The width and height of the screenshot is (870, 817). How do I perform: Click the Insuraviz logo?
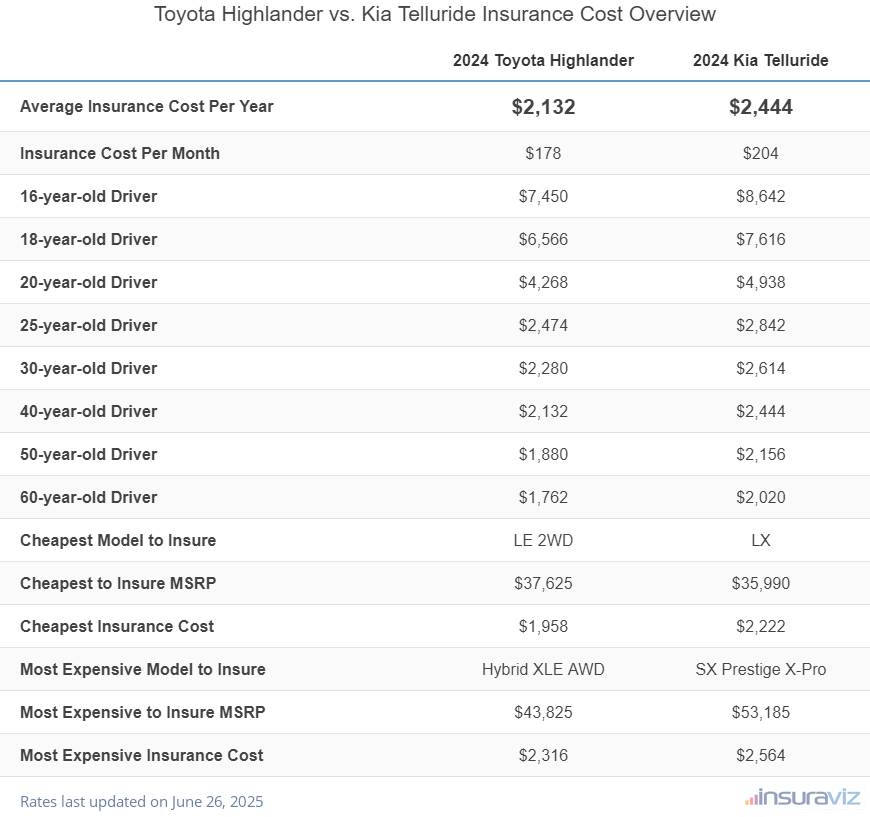click(802, 798)
